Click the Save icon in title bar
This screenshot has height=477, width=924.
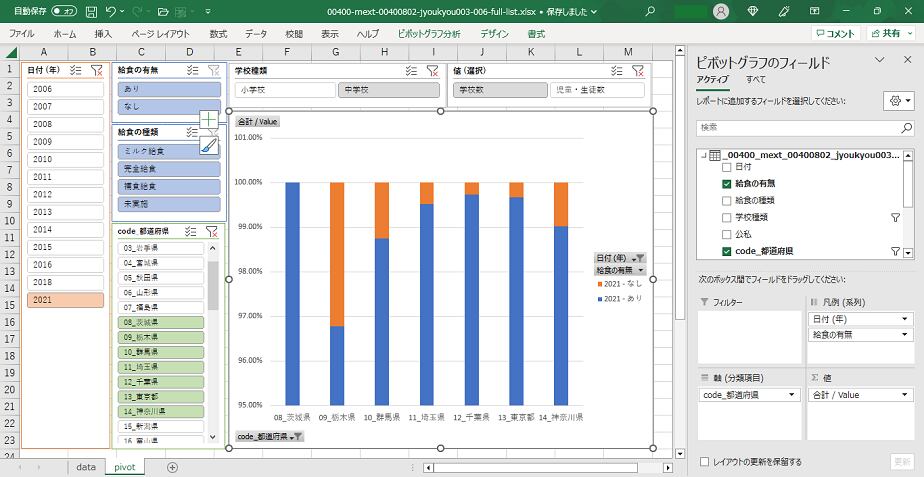[91, 11]
